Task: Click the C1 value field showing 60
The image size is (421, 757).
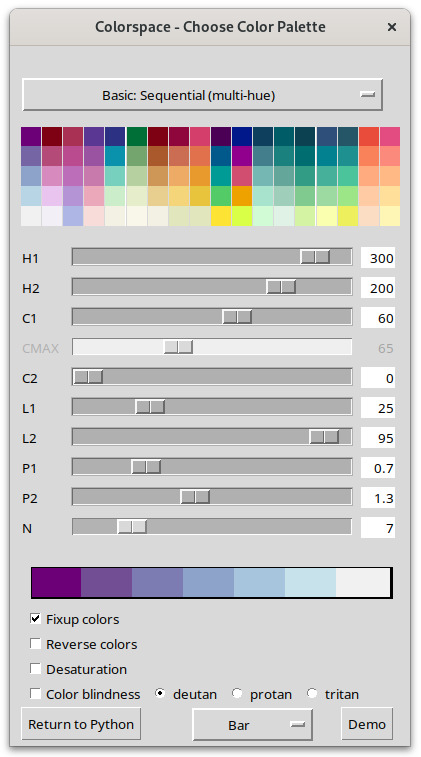Action: (x=378, y=318)
